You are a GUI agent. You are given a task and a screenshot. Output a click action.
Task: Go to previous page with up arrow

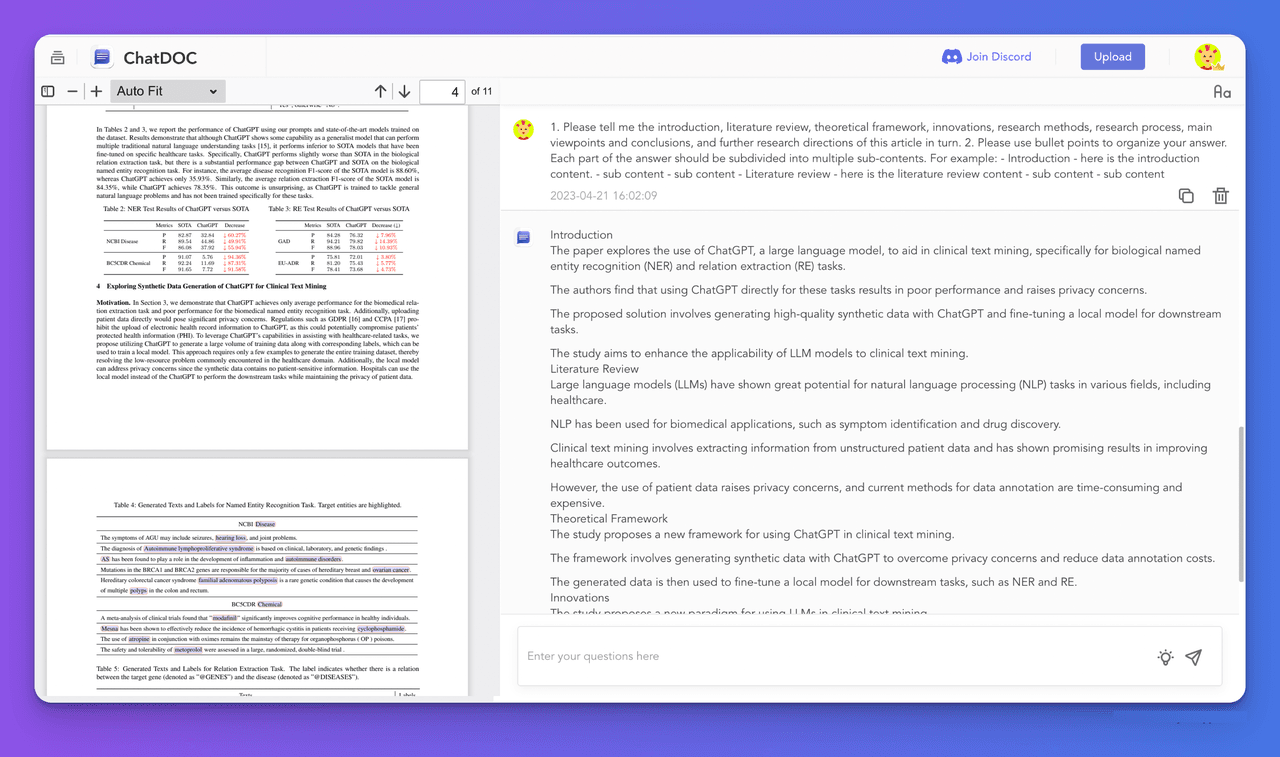coord(380,91)
